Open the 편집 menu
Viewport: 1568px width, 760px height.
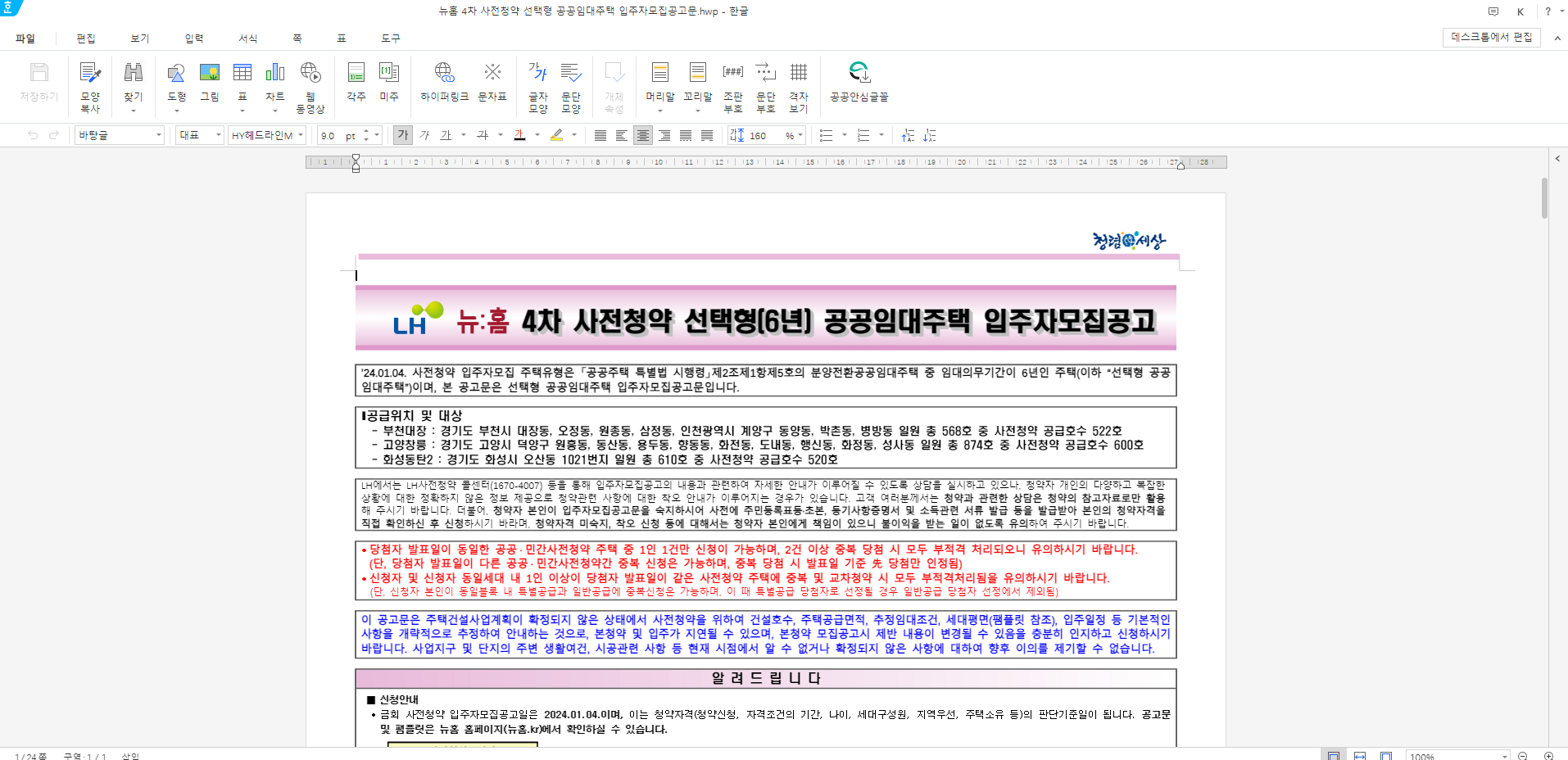pos(86,38)
